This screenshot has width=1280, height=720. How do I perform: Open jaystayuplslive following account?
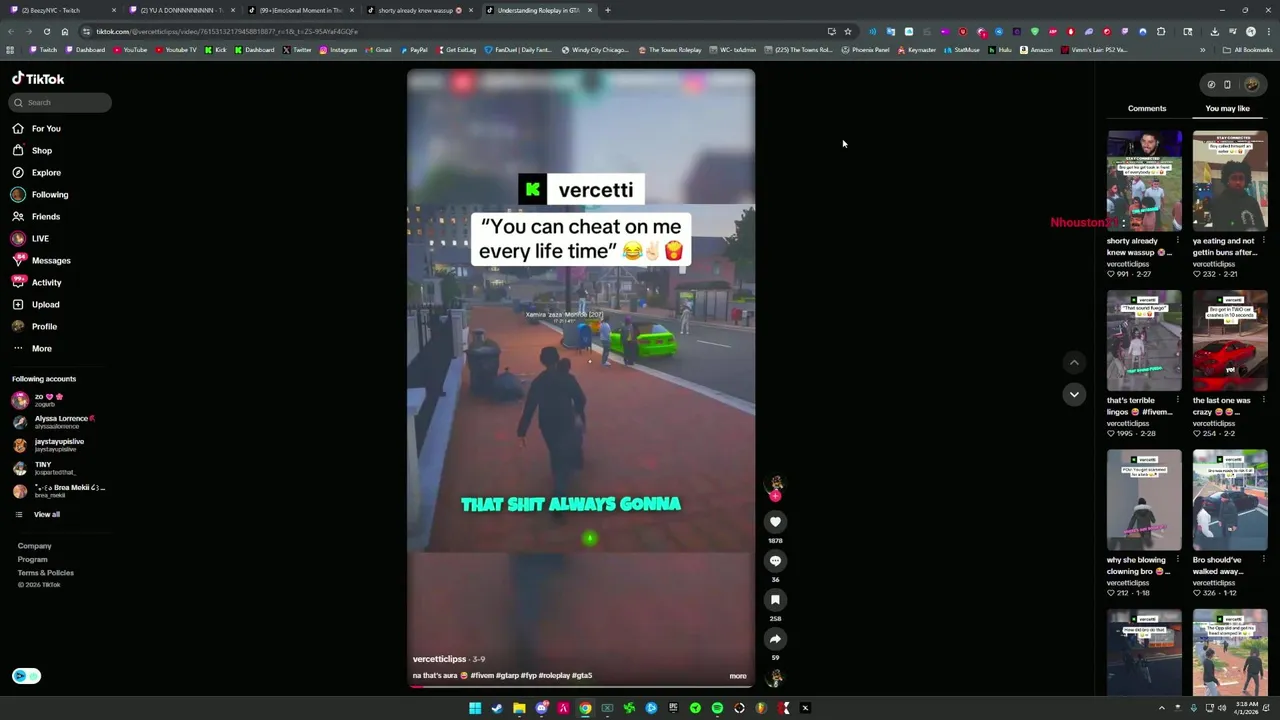click(x=50, y=445)
